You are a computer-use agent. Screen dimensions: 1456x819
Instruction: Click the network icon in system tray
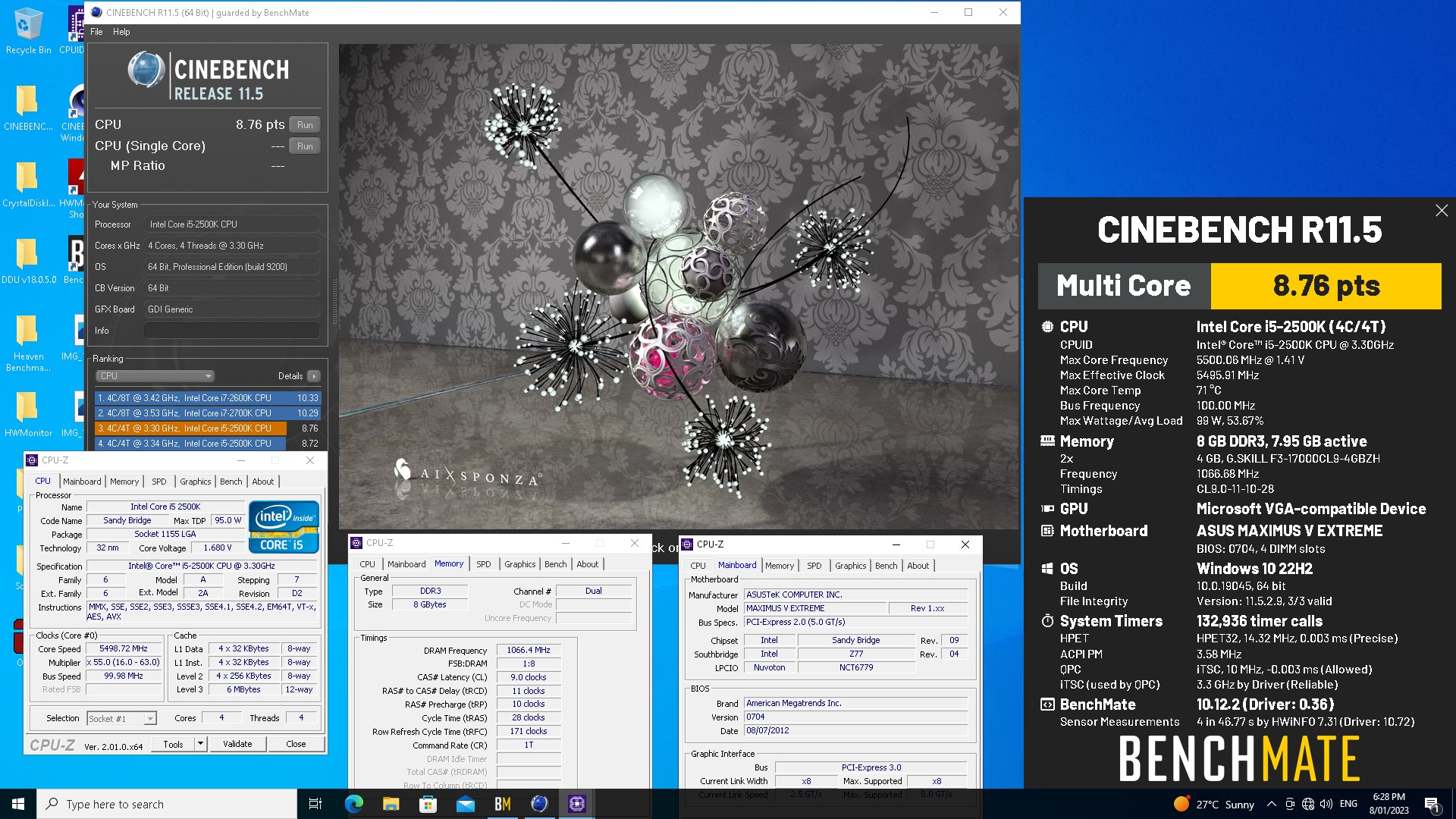coord(1307,804)
